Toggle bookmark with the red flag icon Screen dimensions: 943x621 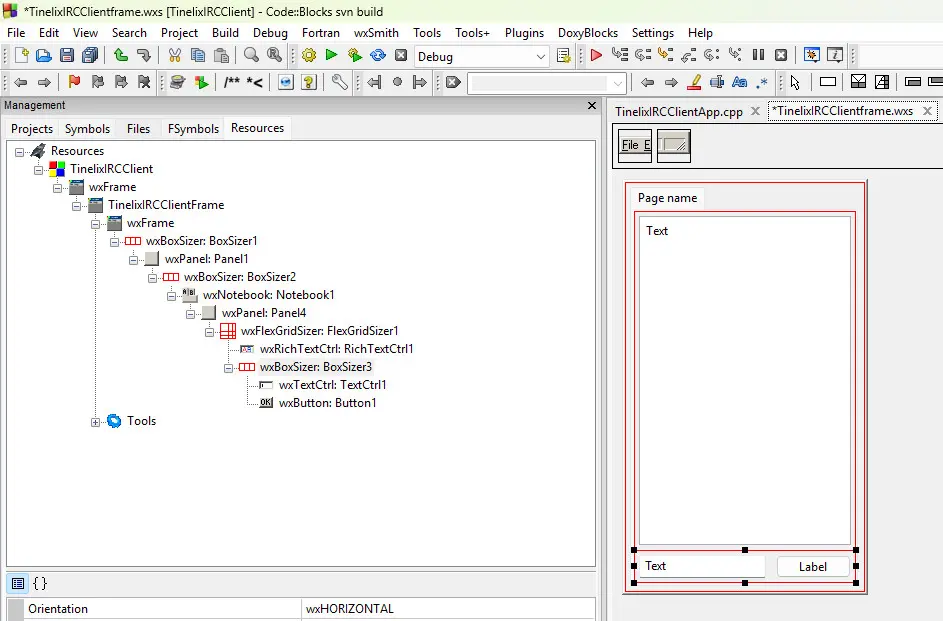tap(74, 82)
